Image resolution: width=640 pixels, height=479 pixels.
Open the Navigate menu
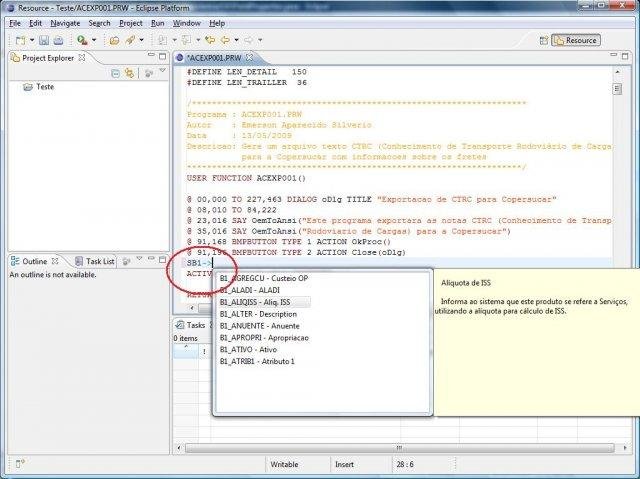pyautogui.click(x=65, y=23)
